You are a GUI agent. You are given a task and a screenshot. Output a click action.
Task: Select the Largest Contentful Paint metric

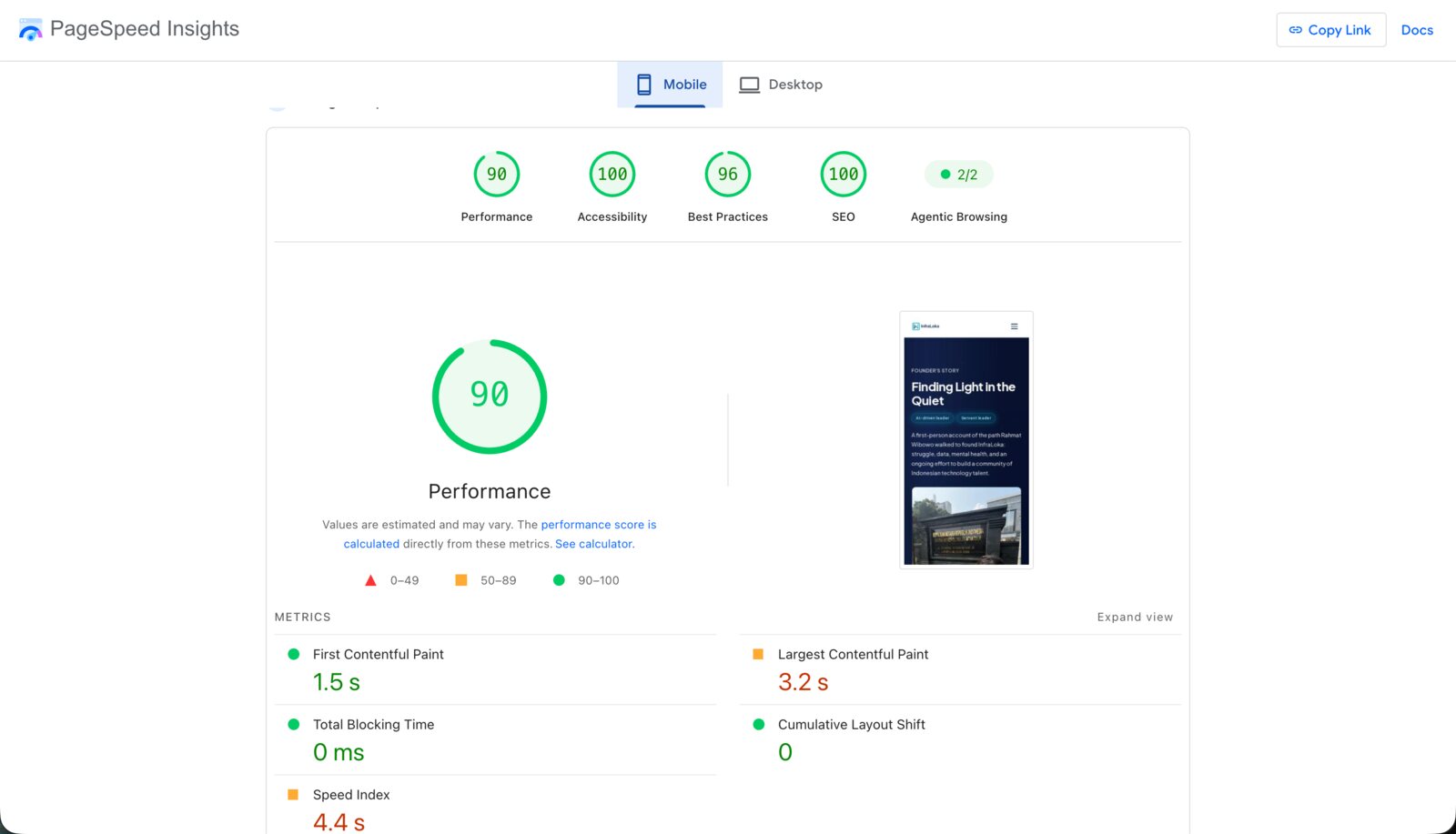[x=853, y=654]
